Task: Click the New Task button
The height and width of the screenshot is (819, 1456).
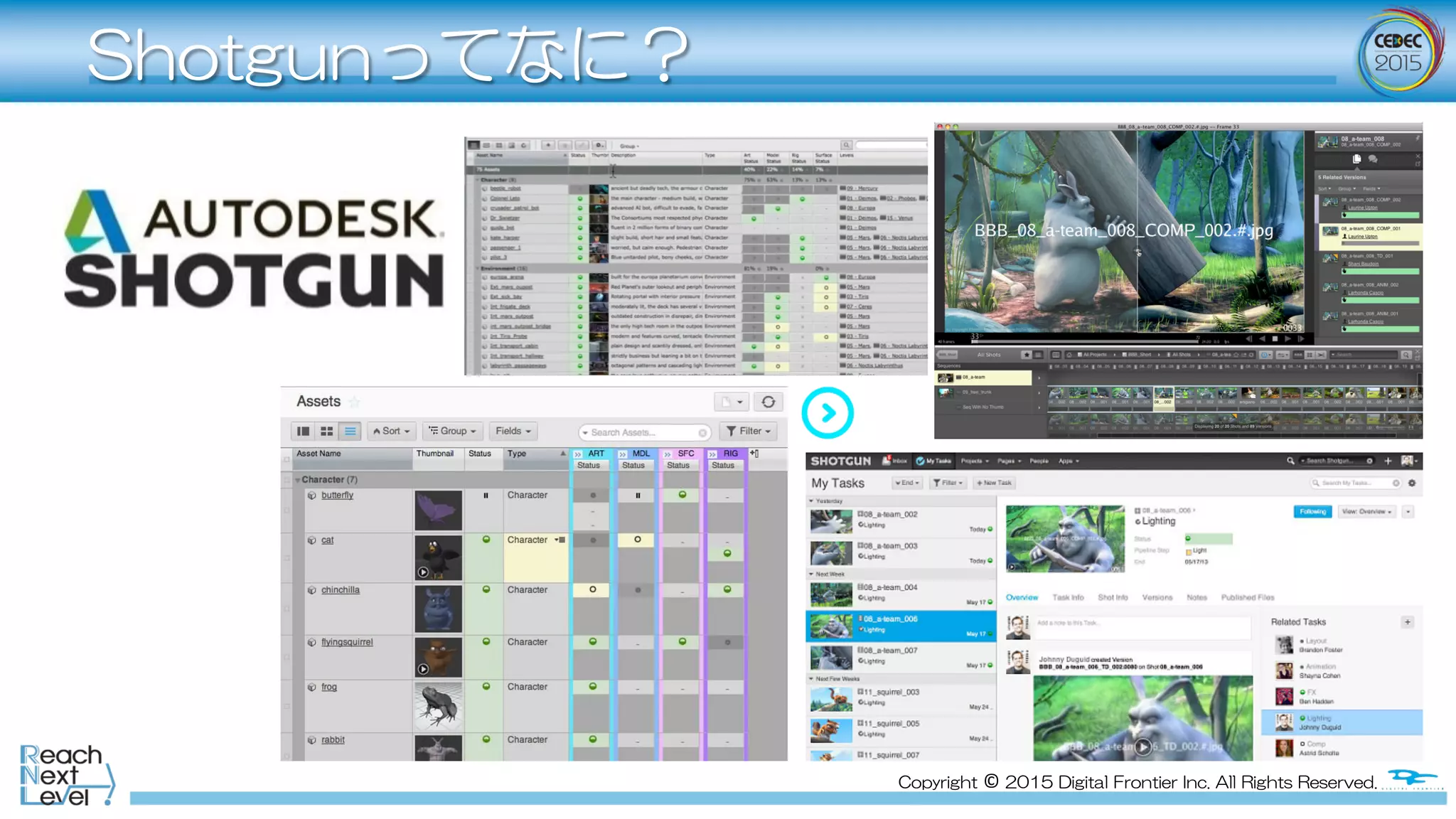Action: [994, 483]
